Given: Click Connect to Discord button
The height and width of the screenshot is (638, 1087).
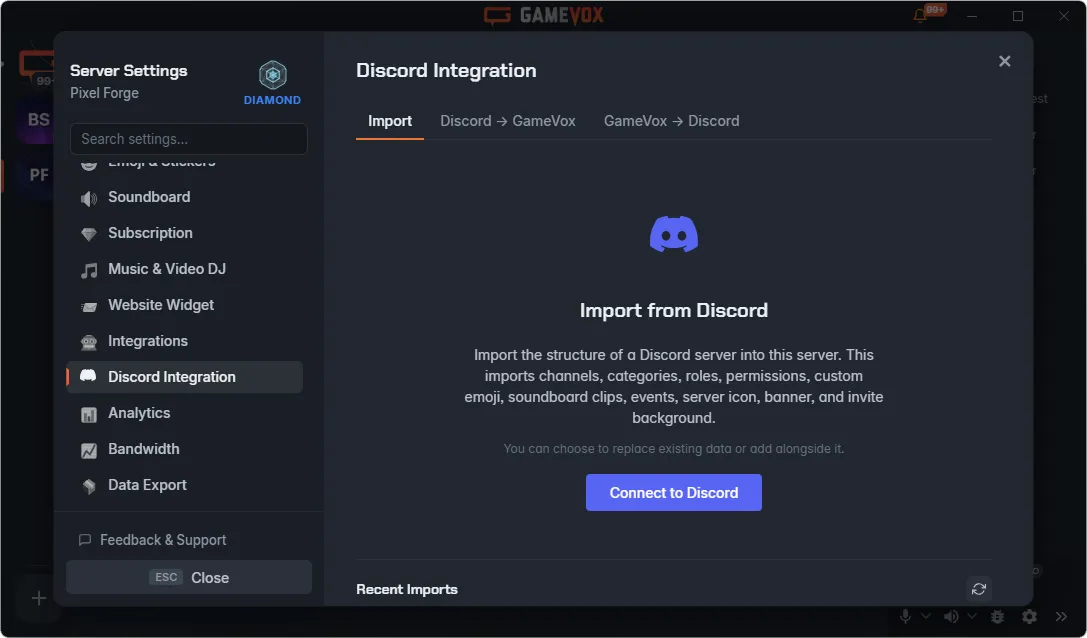Looking at the screenshot, I should pos(674,492).
